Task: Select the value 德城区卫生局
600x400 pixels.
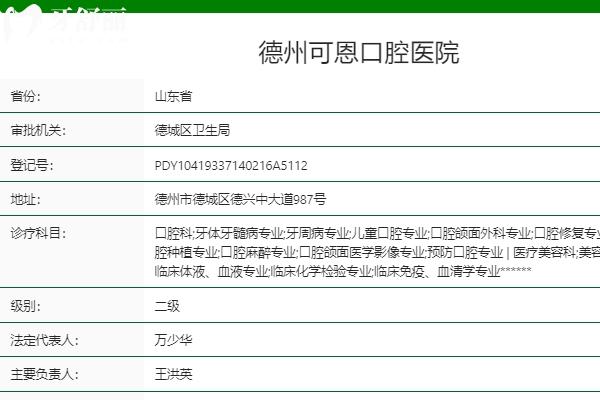Action: (x=192, y=130)
